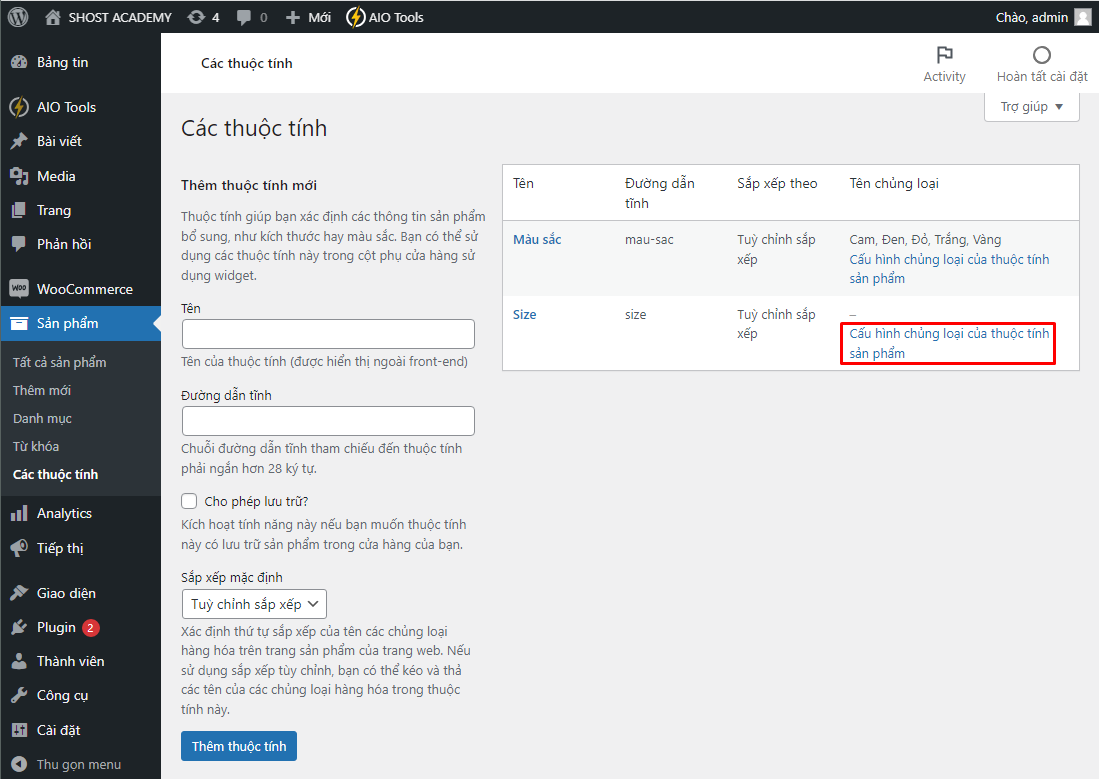Click inside the Đường dẫn tĩnh input field
Screen dimensions: 1099x779
328,420
